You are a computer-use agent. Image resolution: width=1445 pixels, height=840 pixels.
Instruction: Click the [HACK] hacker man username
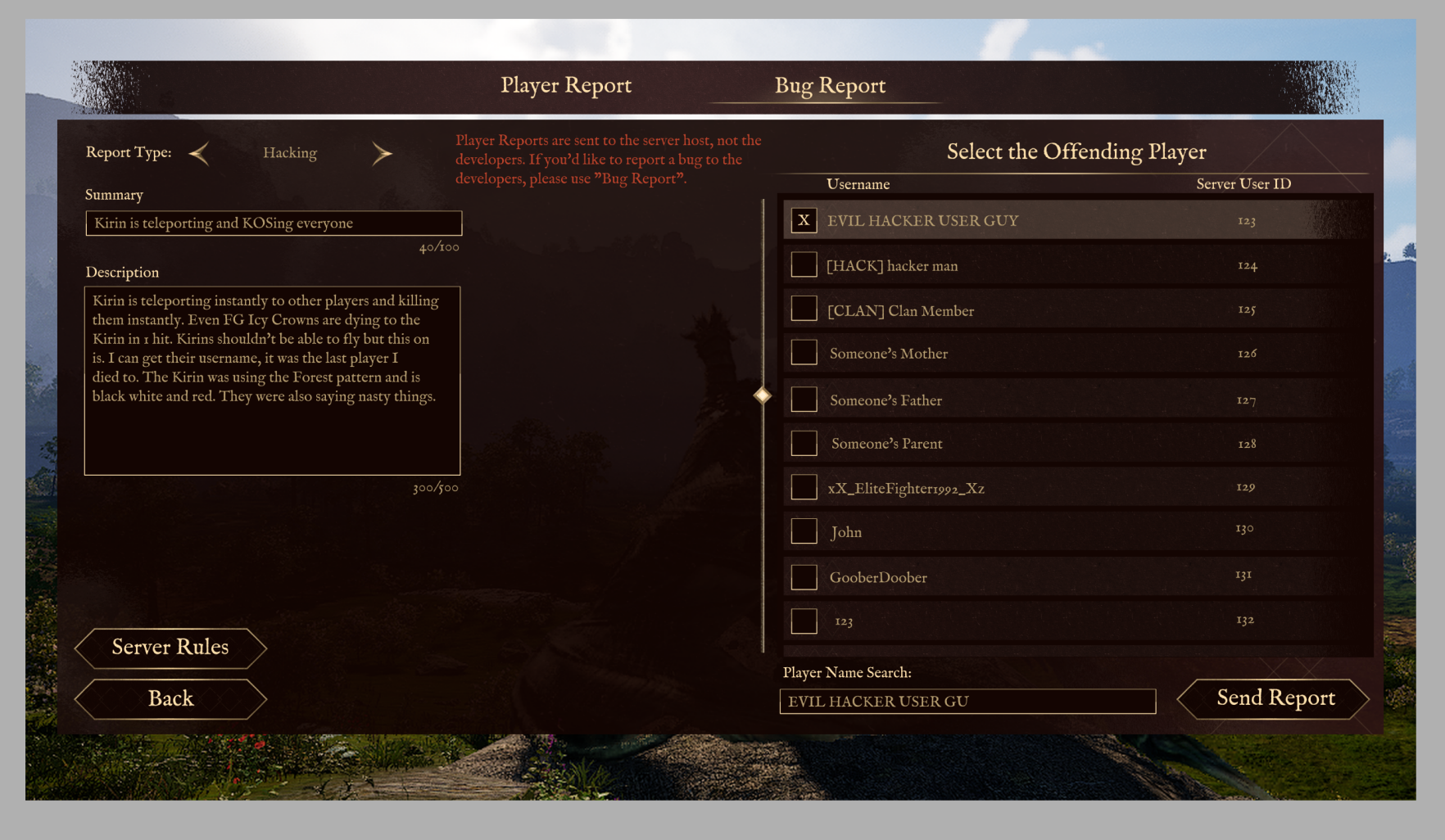tap(892, 266)
